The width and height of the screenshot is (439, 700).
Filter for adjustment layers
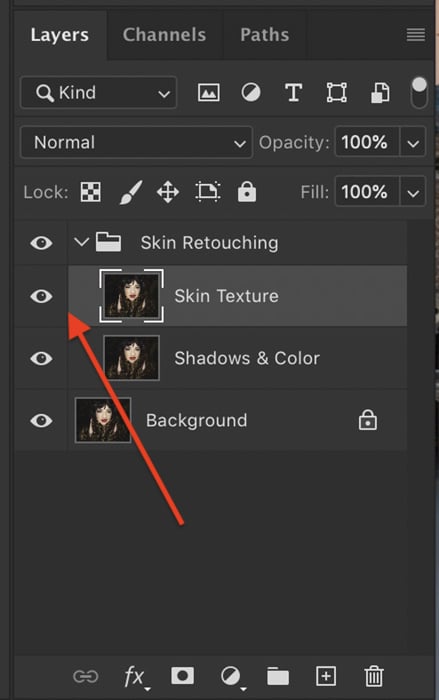(251, 93)
